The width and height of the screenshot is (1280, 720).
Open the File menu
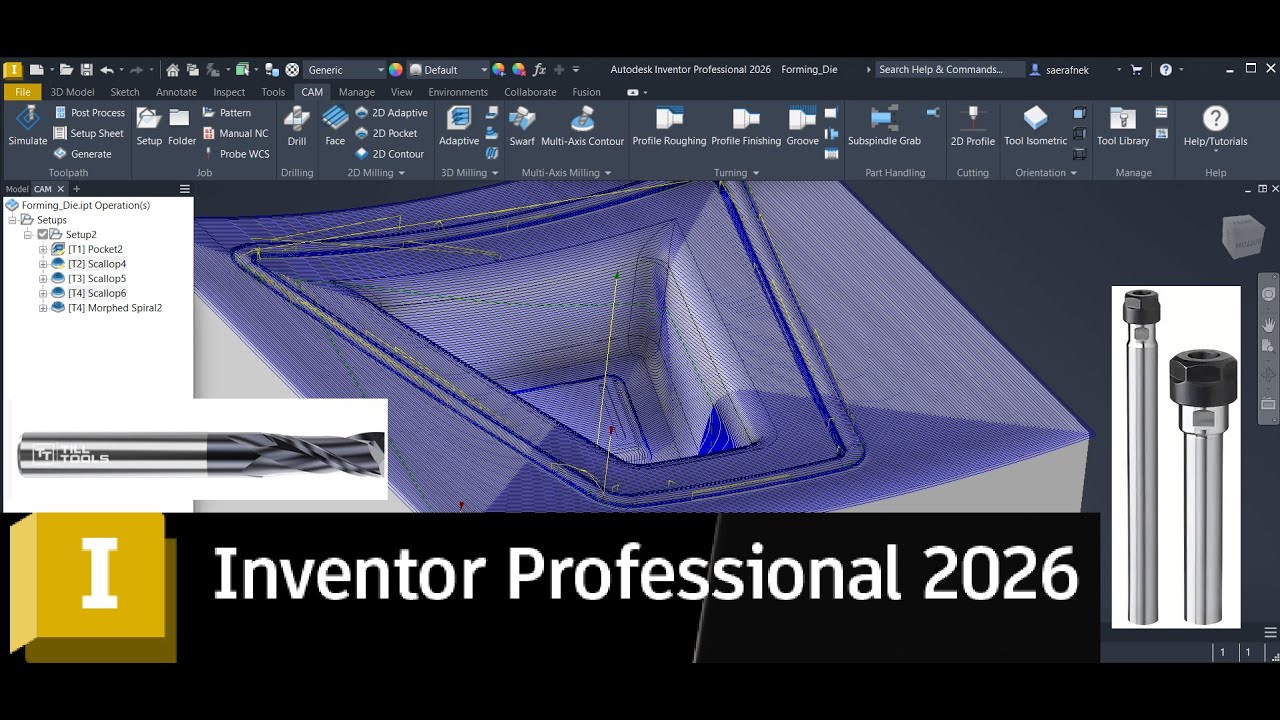click(22, 92)
